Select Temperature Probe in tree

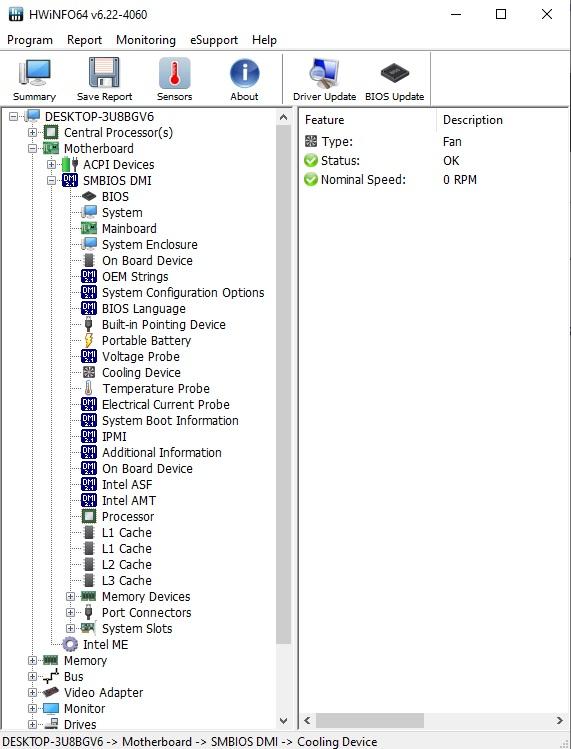(156, 388)
